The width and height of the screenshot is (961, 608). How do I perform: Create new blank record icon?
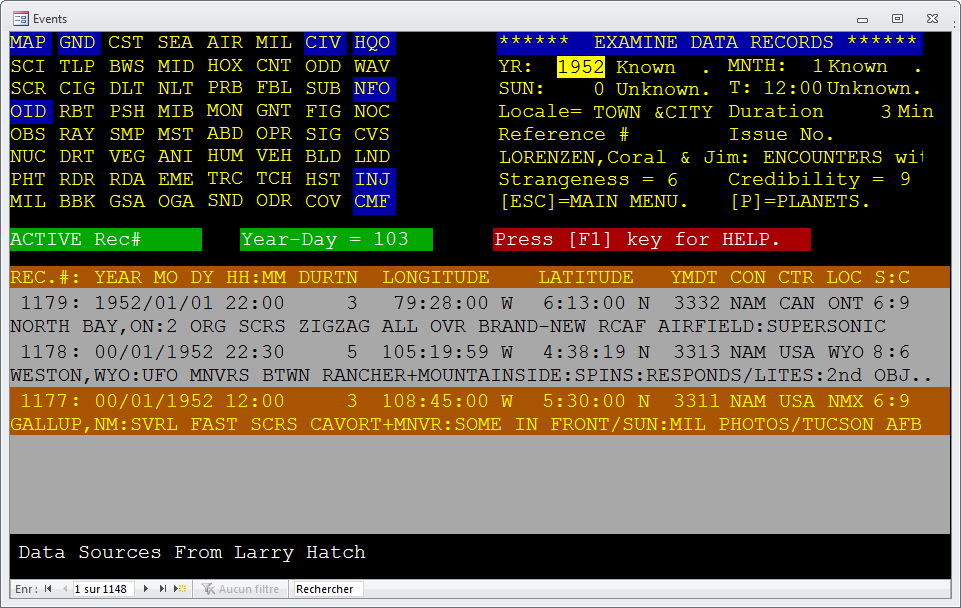(180, 589)
